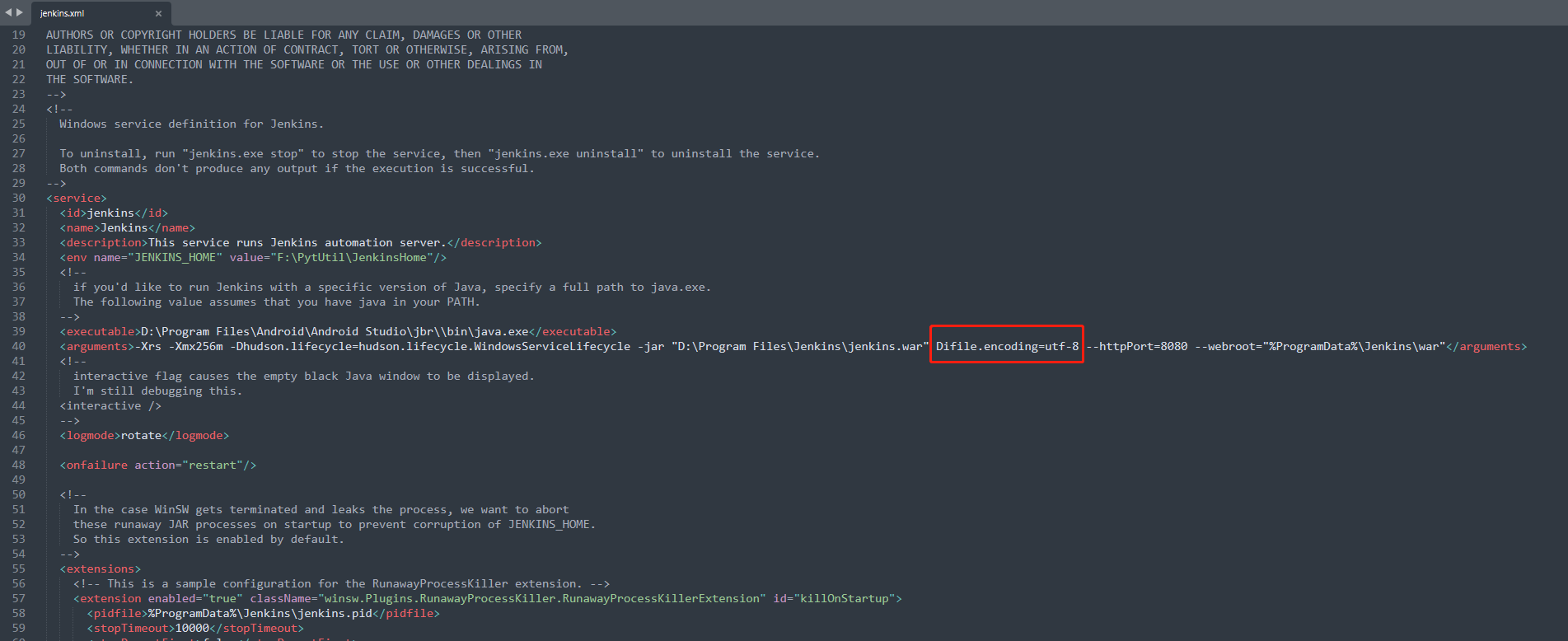This screenshot has width=1568, height=641.
Task: Click gutter line number 19
Action: [x=19, y=35]
